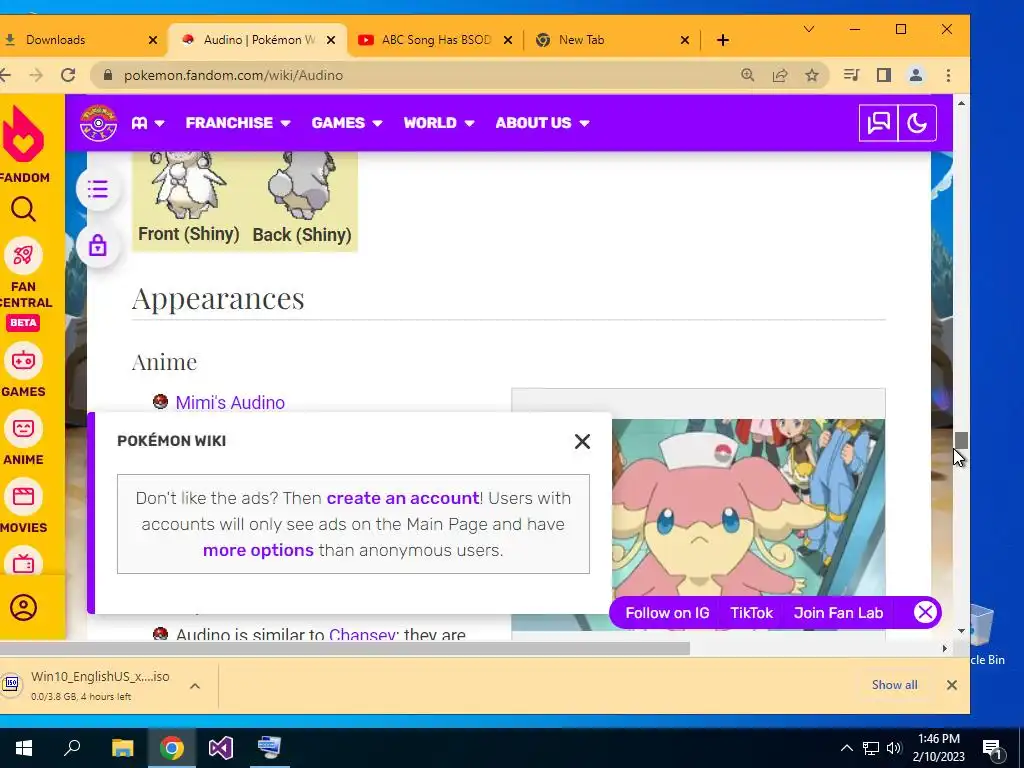Viewport: 1024px width, 768px height.
Task: Close the Pokémon Wiki ad notice popup
Action: tap(582, 441)
